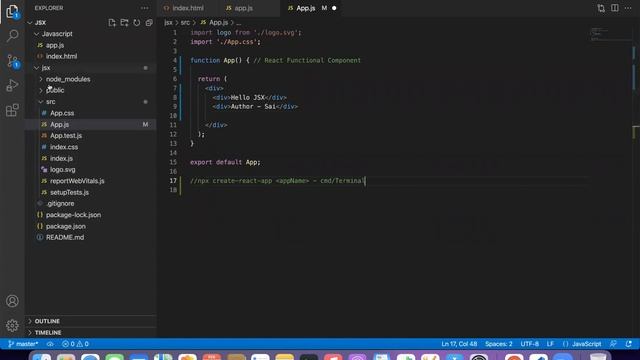Click the feedback icon in status bar
640x360 pixels.
[x=613, y=344]
